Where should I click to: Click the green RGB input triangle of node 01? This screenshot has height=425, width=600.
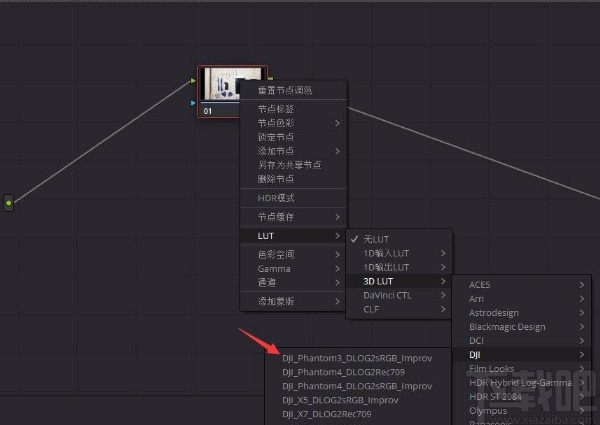[193, 81]
